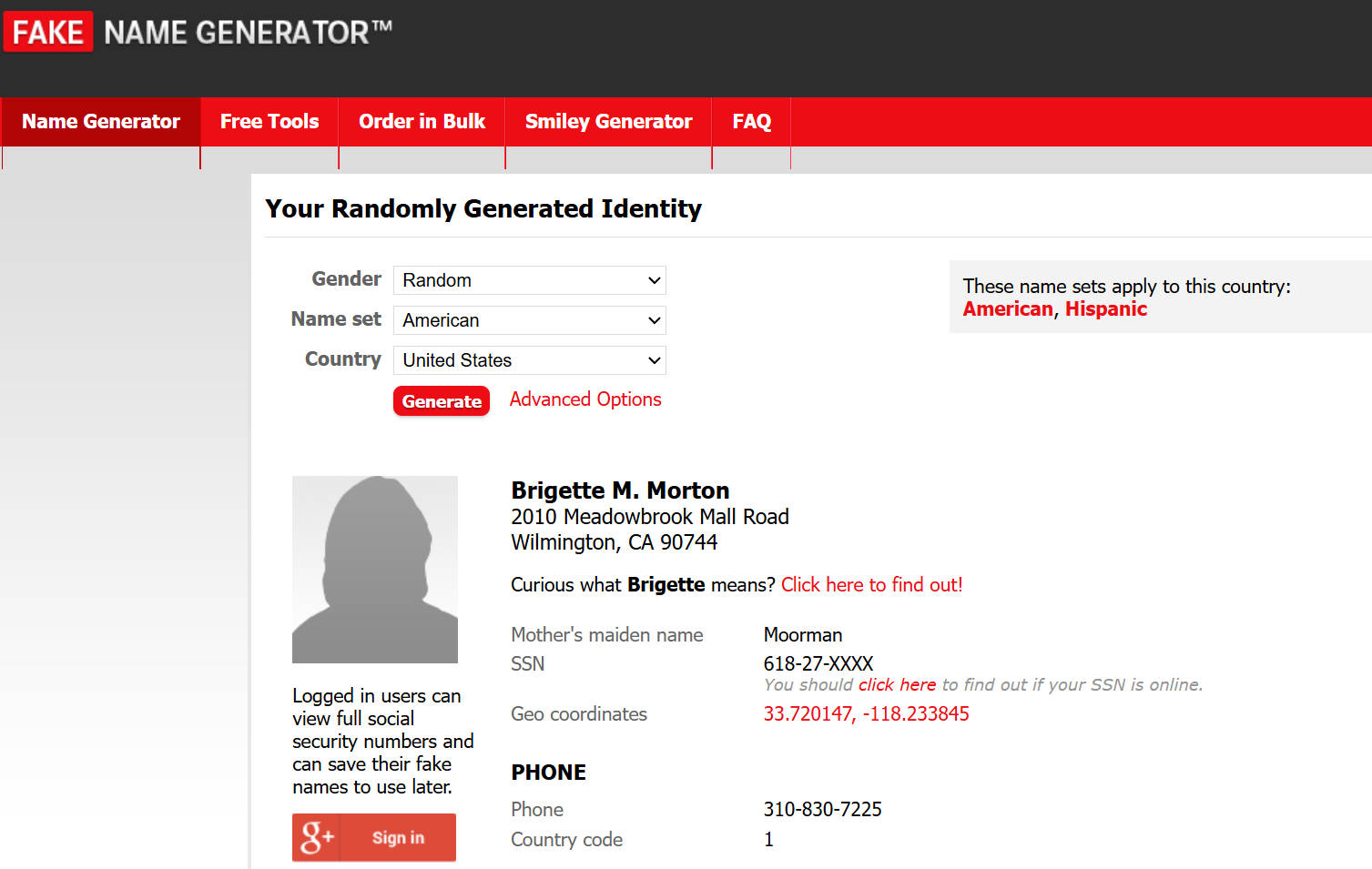Viewport: 1372px width, 869px height.
Task: Select the Smiley Generator tab
Action: pyautogui.click(x=608, y=122)
